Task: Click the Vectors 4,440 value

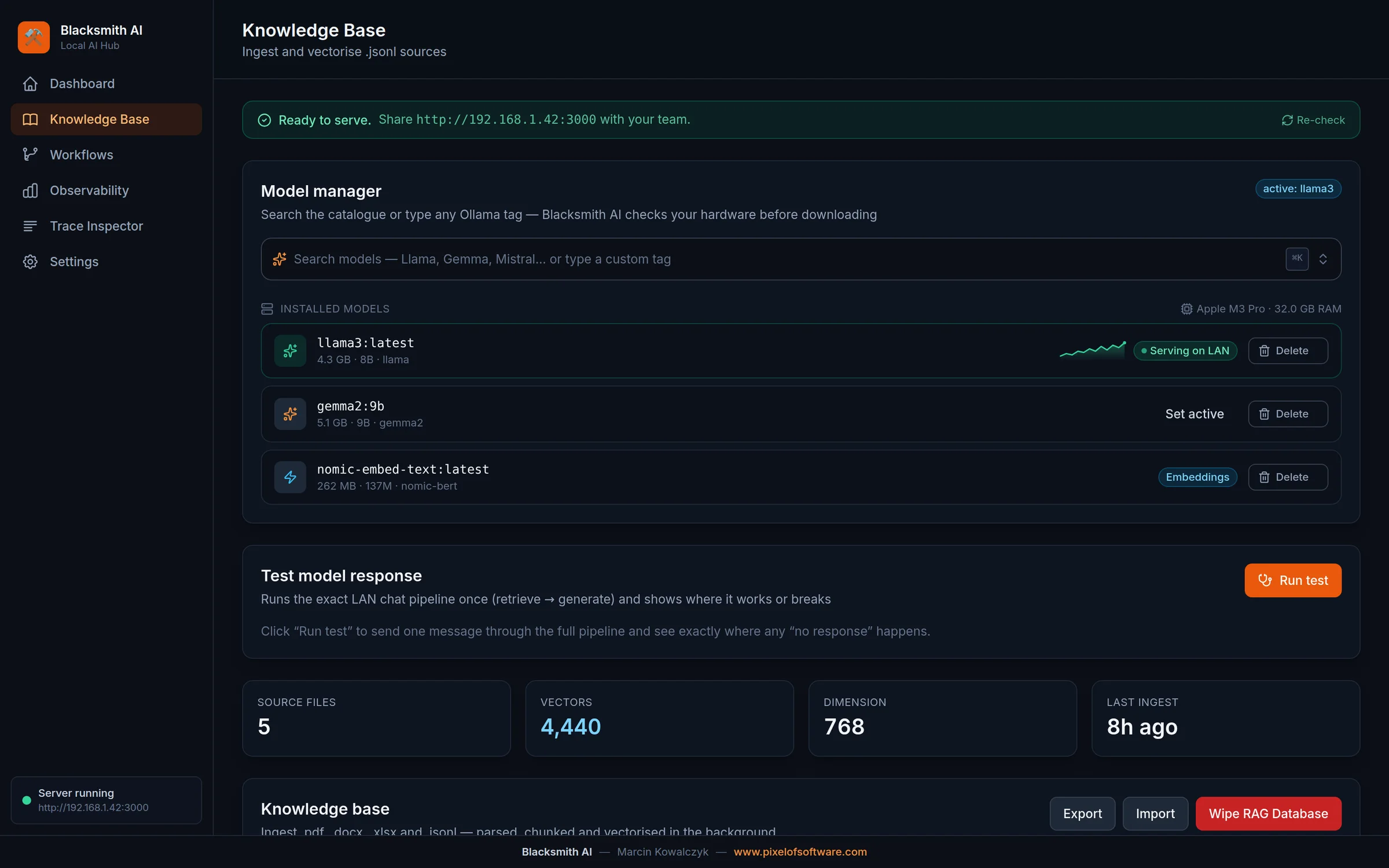Action: pos(571,727)
